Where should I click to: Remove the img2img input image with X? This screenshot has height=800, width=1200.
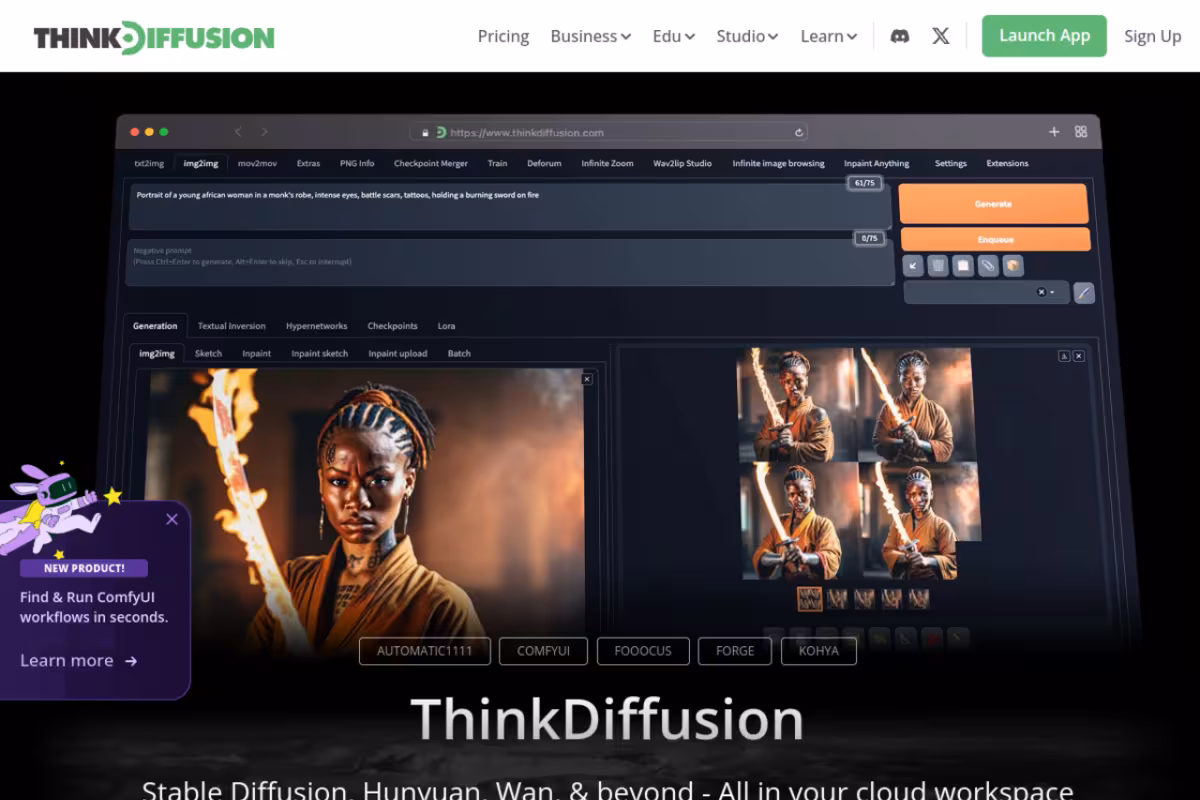pos(587,379)
